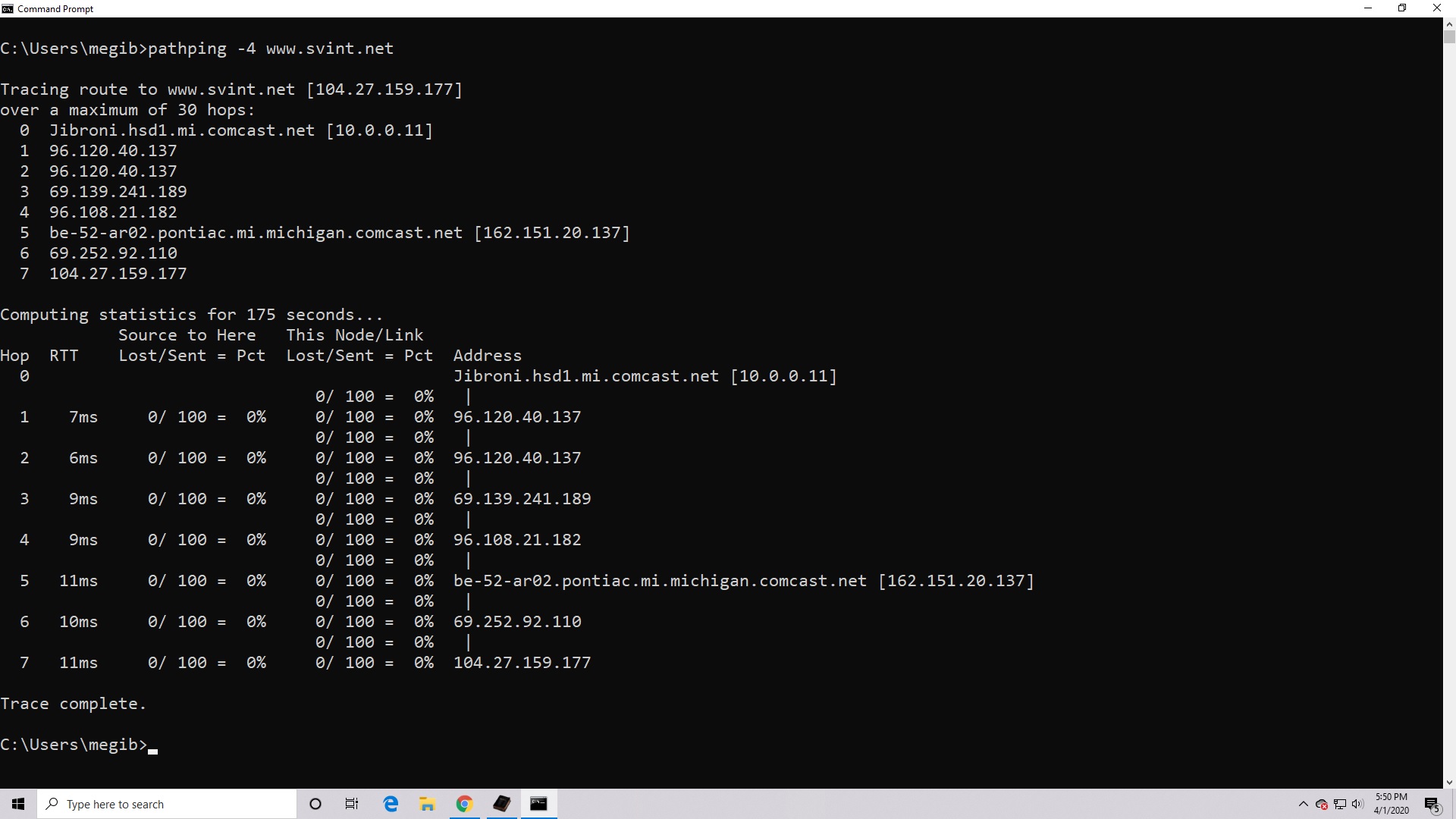Screen dimensions: 1456x819
Task: Click the '6ms' RTT value
Action: (83, 458)
